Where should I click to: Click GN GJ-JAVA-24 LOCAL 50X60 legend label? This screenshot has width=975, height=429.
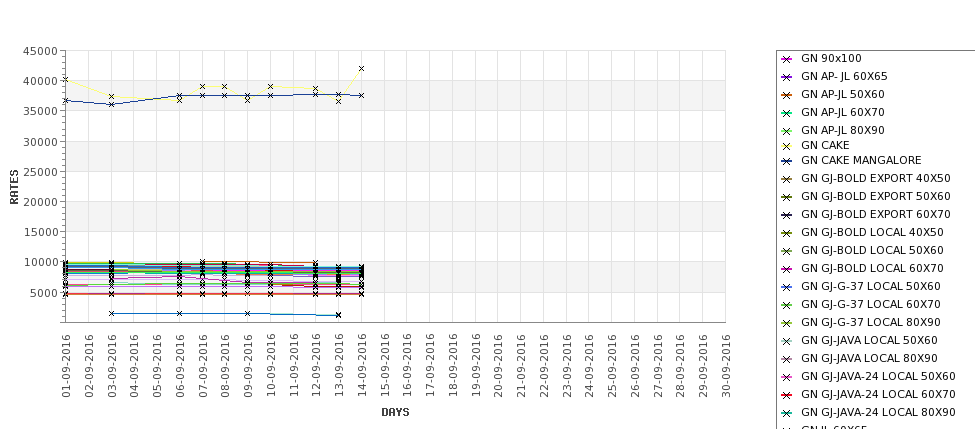[x=878, y=377]
